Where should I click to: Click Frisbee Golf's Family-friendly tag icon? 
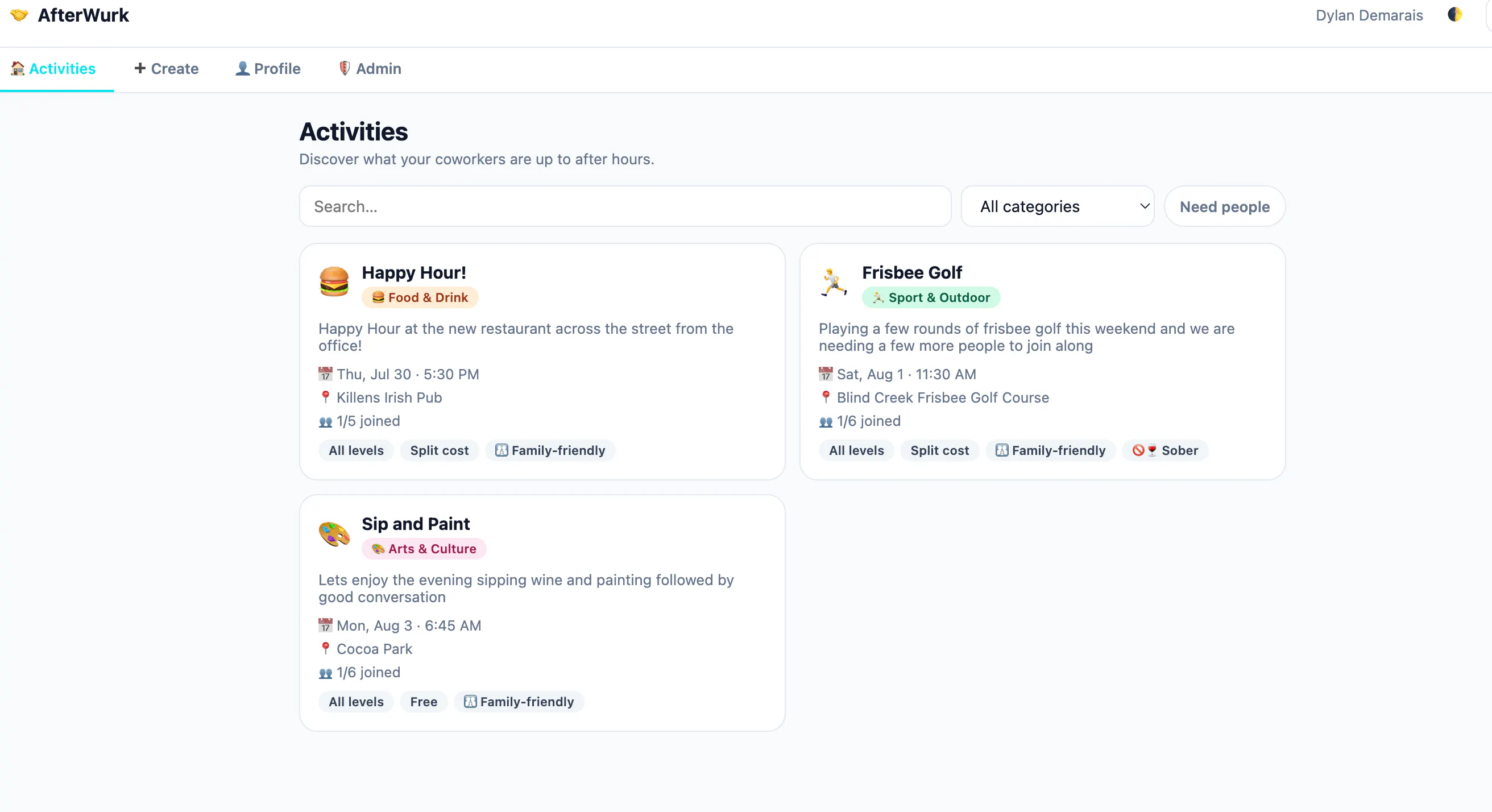tap(1002, 450)
